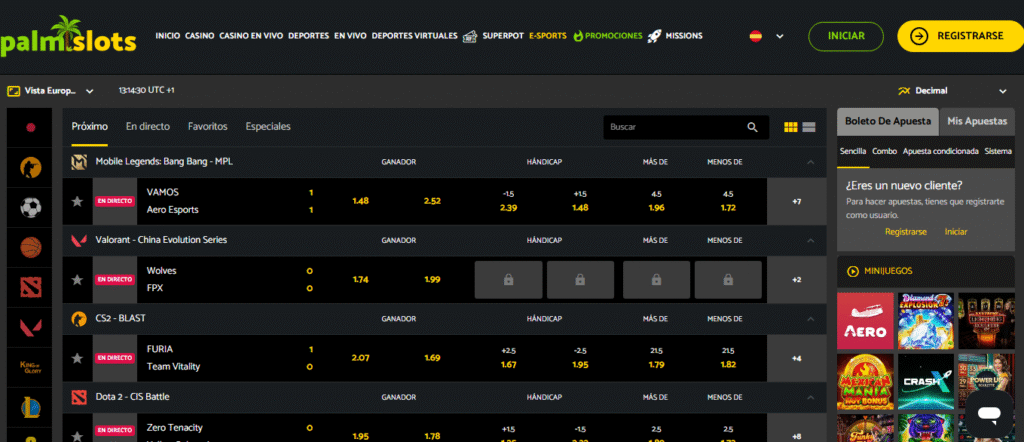Collapse the Mobile Legends MPL section
Screen dimensions: 1024x442
(x=810, y=162)
